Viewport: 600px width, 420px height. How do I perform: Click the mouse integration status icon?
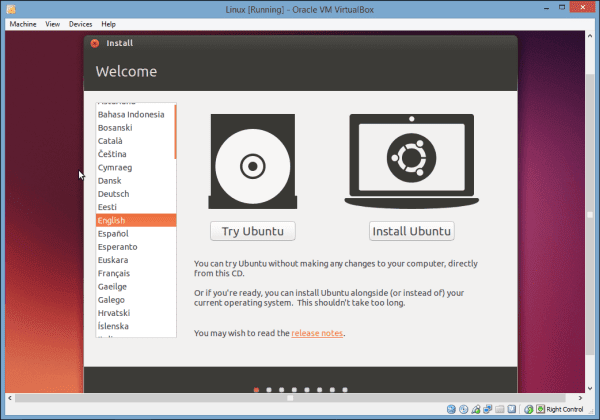[528, 409]
